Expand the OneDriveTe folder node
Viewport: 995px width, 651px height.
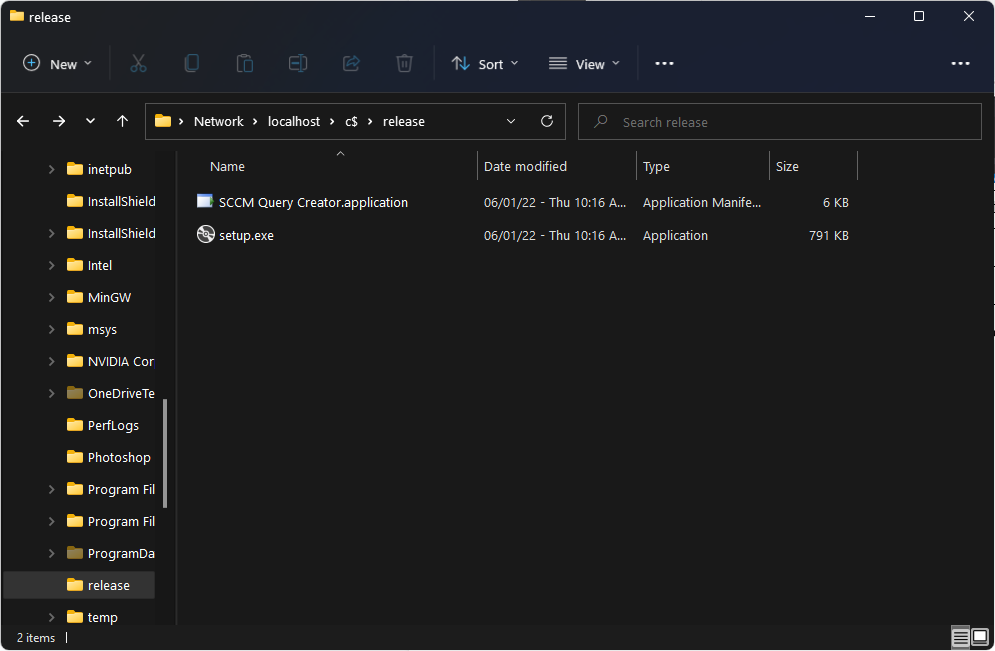(x=51, y=393)
